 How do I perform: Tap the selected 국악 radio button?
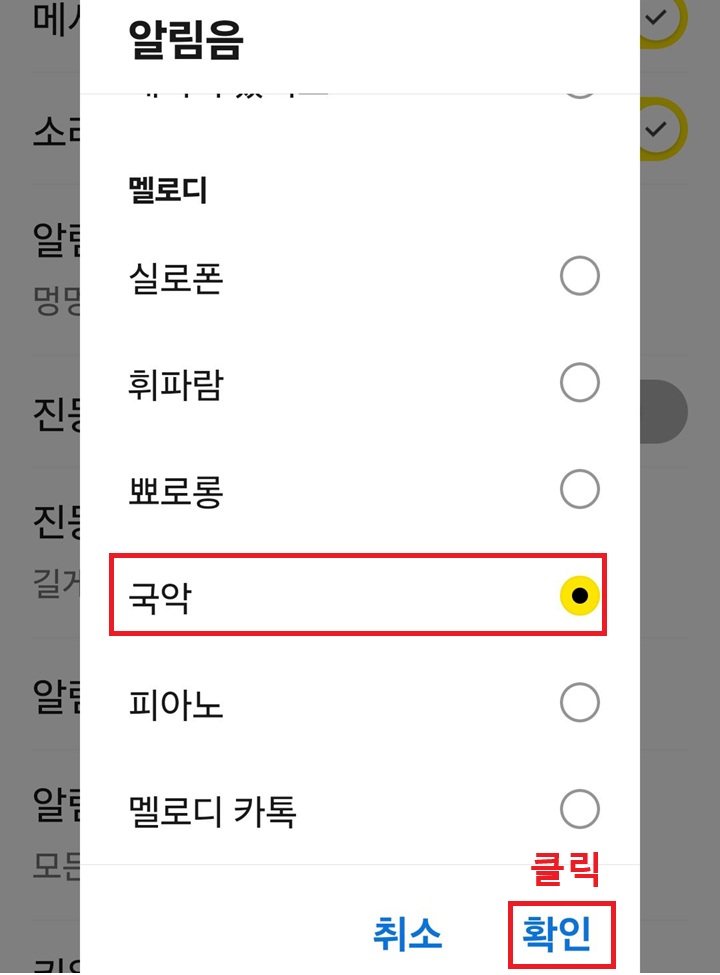(x=580, y=595)
